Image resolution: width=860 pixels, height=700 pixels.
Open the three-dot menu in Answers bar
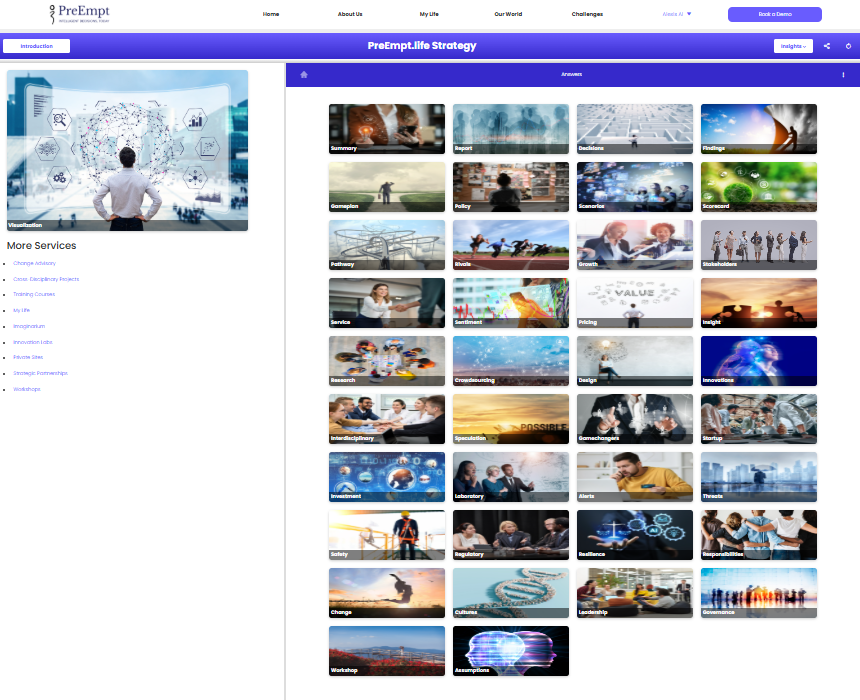click(x=843, y=74)
